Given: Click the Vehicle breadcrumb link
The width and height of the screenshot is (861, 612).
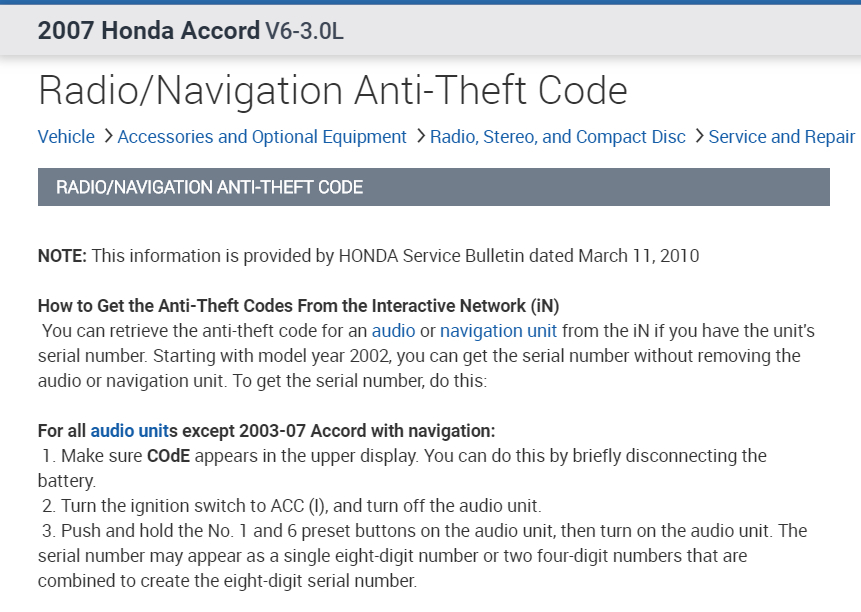Looking at the screenshot, I should click(66, 137).
